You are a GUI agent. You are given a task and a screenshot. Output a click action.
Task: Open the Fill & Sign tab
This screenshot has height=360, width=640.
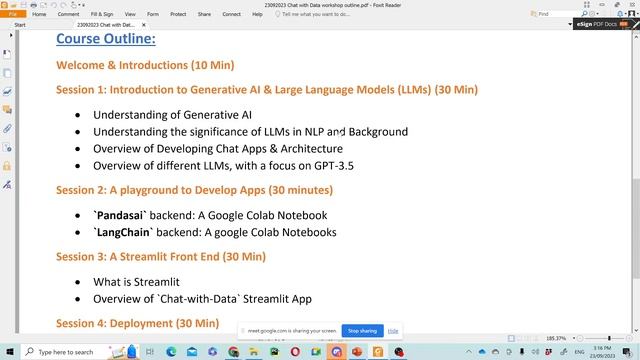coord(102,14)
